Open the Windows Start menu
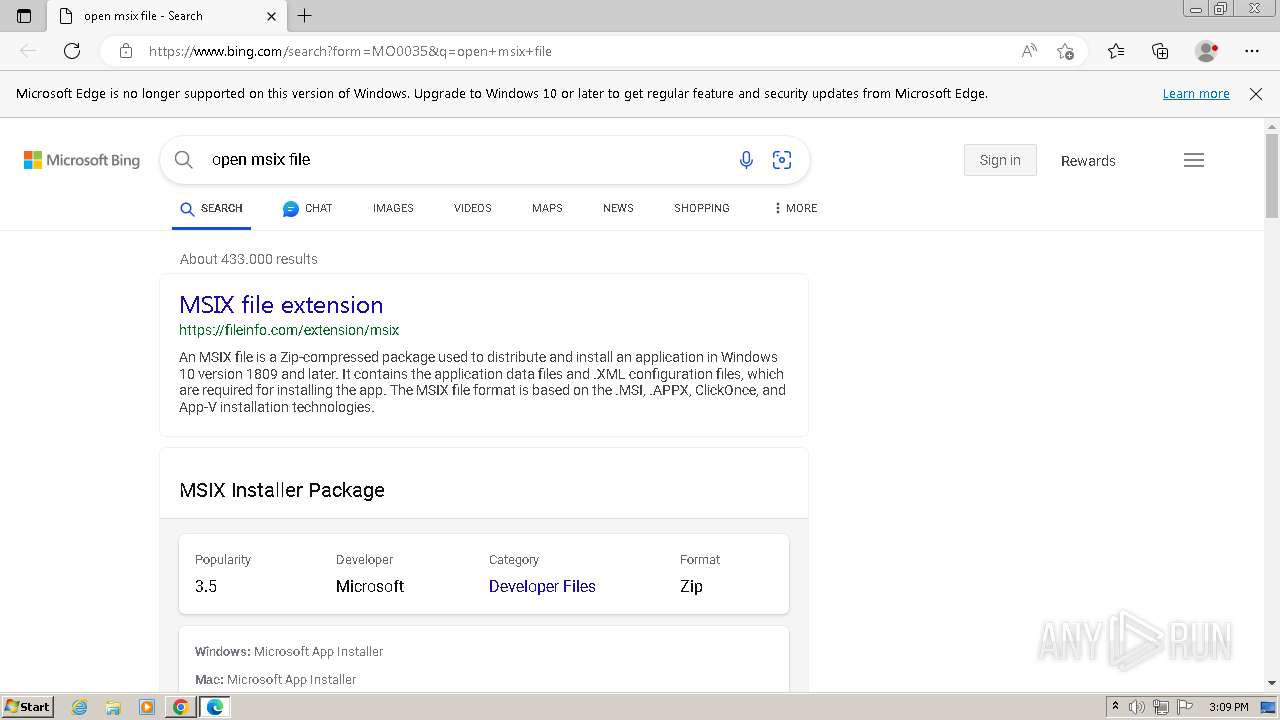This screenshot has height=720, width=1280. pos(27,707)
